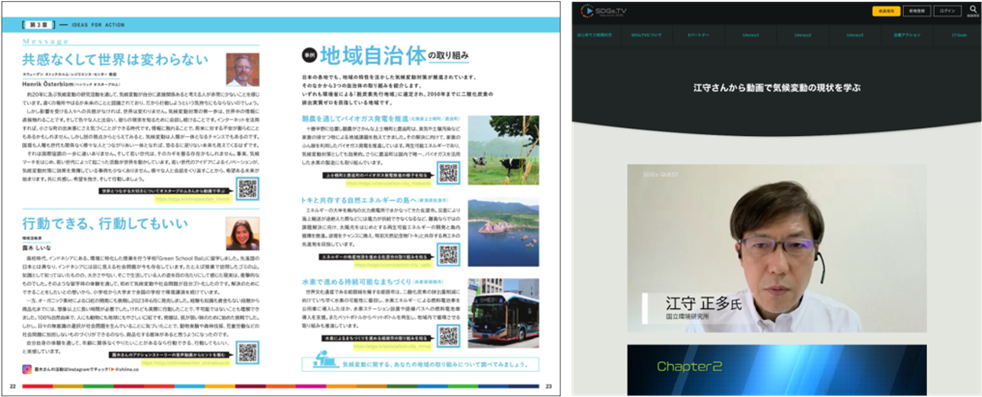This screenshot has width=982, height=397.
Task: Click the QR code beside hydrogen bus photo
Action: click(x=449, y=336)
